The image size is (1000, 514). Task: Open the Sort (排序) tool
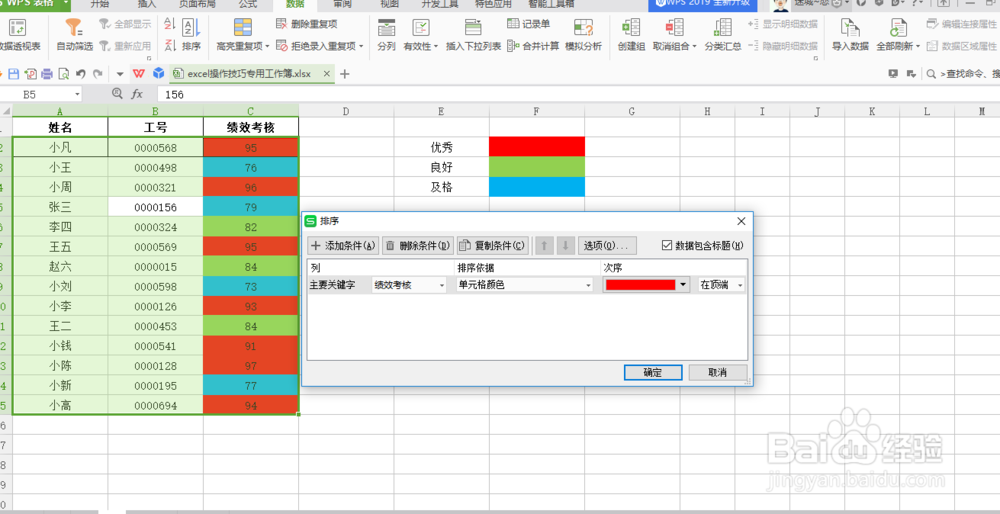191,35
